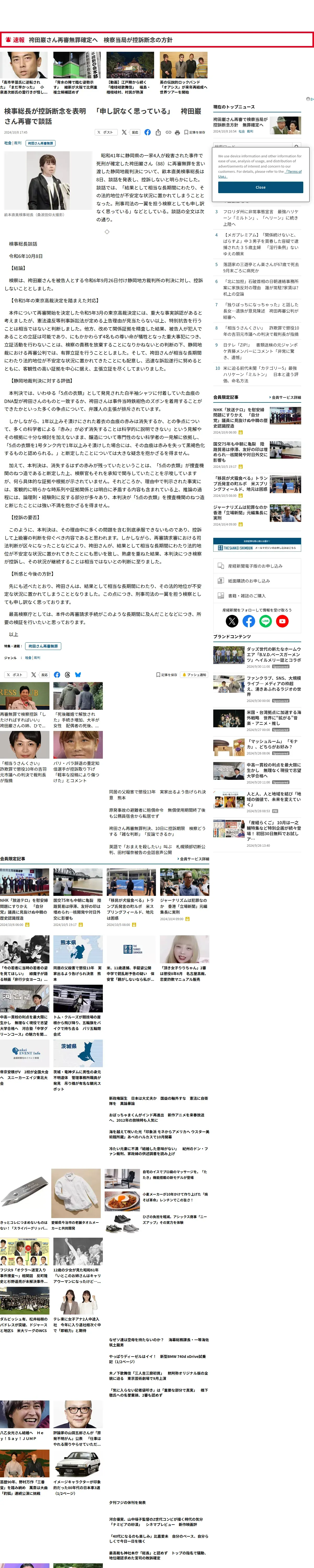The height and width of the screenshot is (1568, 314).
Task: Click 記事を保存 bookmark below the article body
Action: pos(166,675)
